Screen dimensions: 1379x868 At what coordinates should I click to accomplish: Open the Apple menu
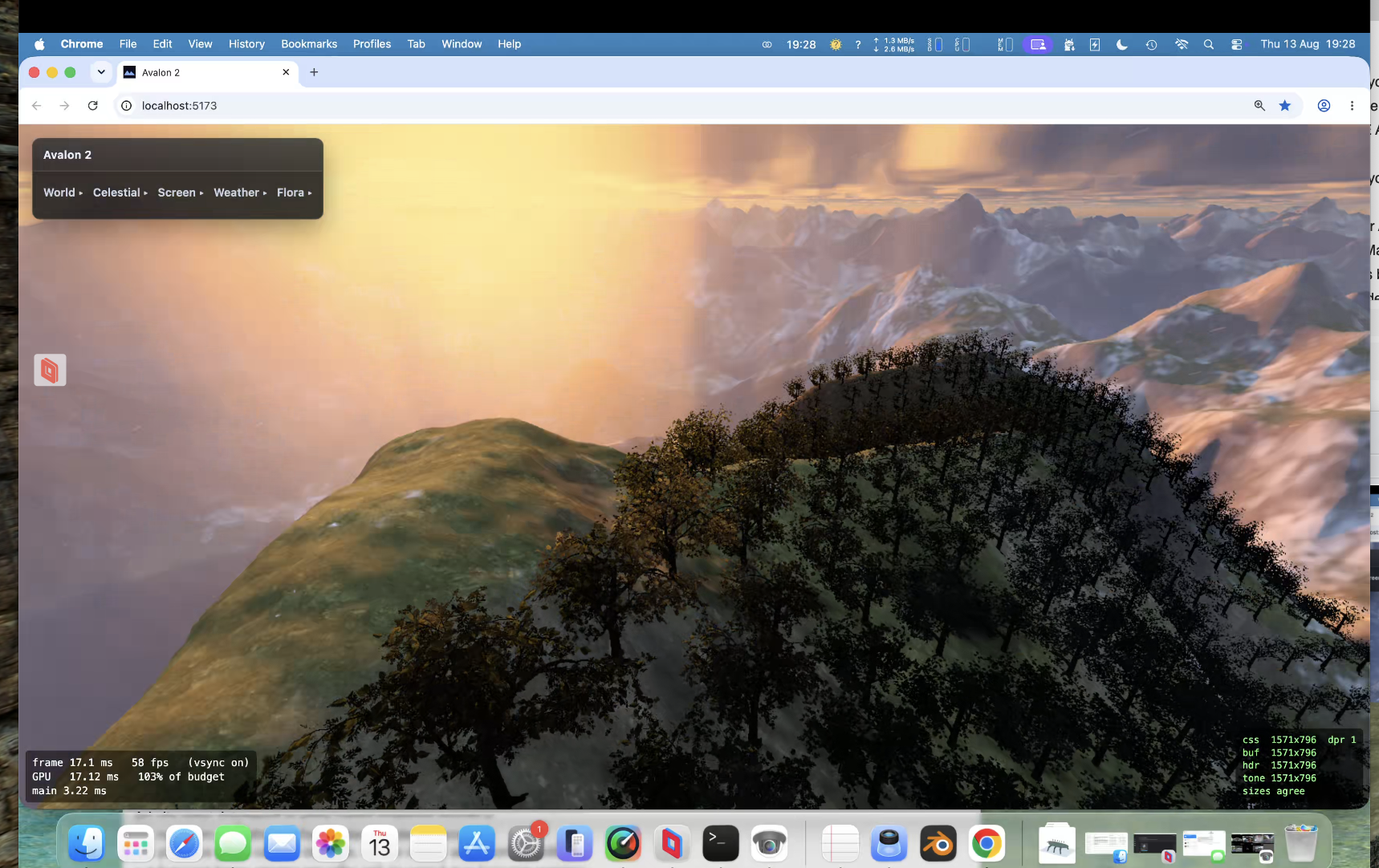coord(39,44)
